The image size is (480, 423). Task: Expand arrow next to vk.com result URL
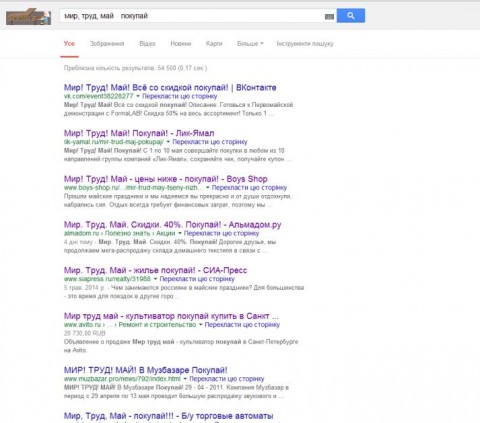tap(138, 96)
